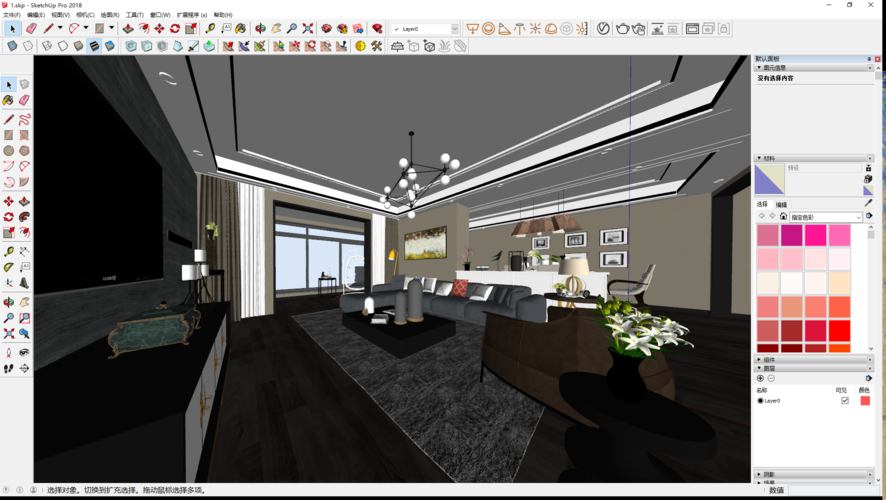Pick the bright red color swatch
The height and width of the screenshot is (500, 886).
pos(839,331)
